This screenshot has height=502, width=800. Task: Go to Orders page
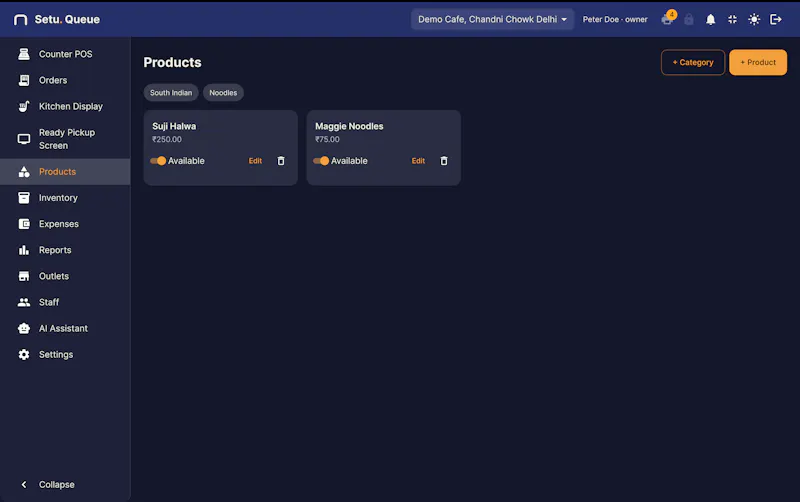pos(65,80)
